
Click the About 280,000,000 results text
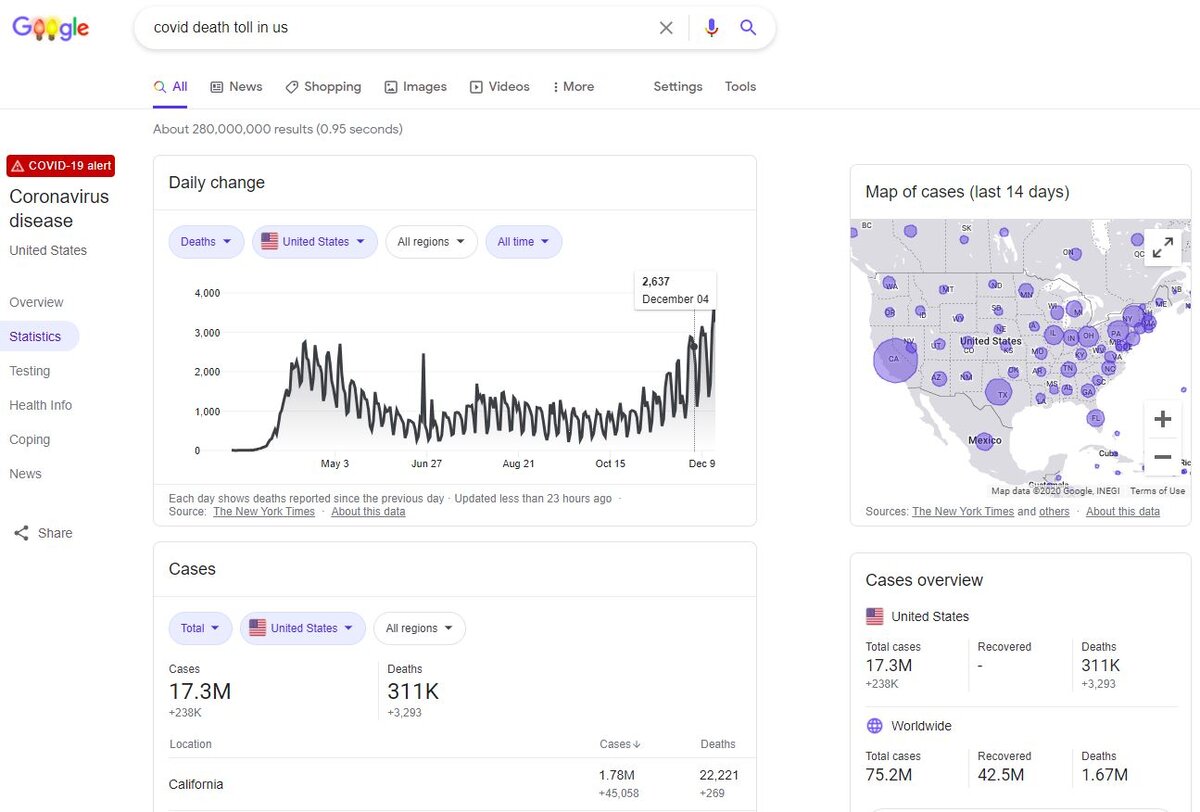278,129
